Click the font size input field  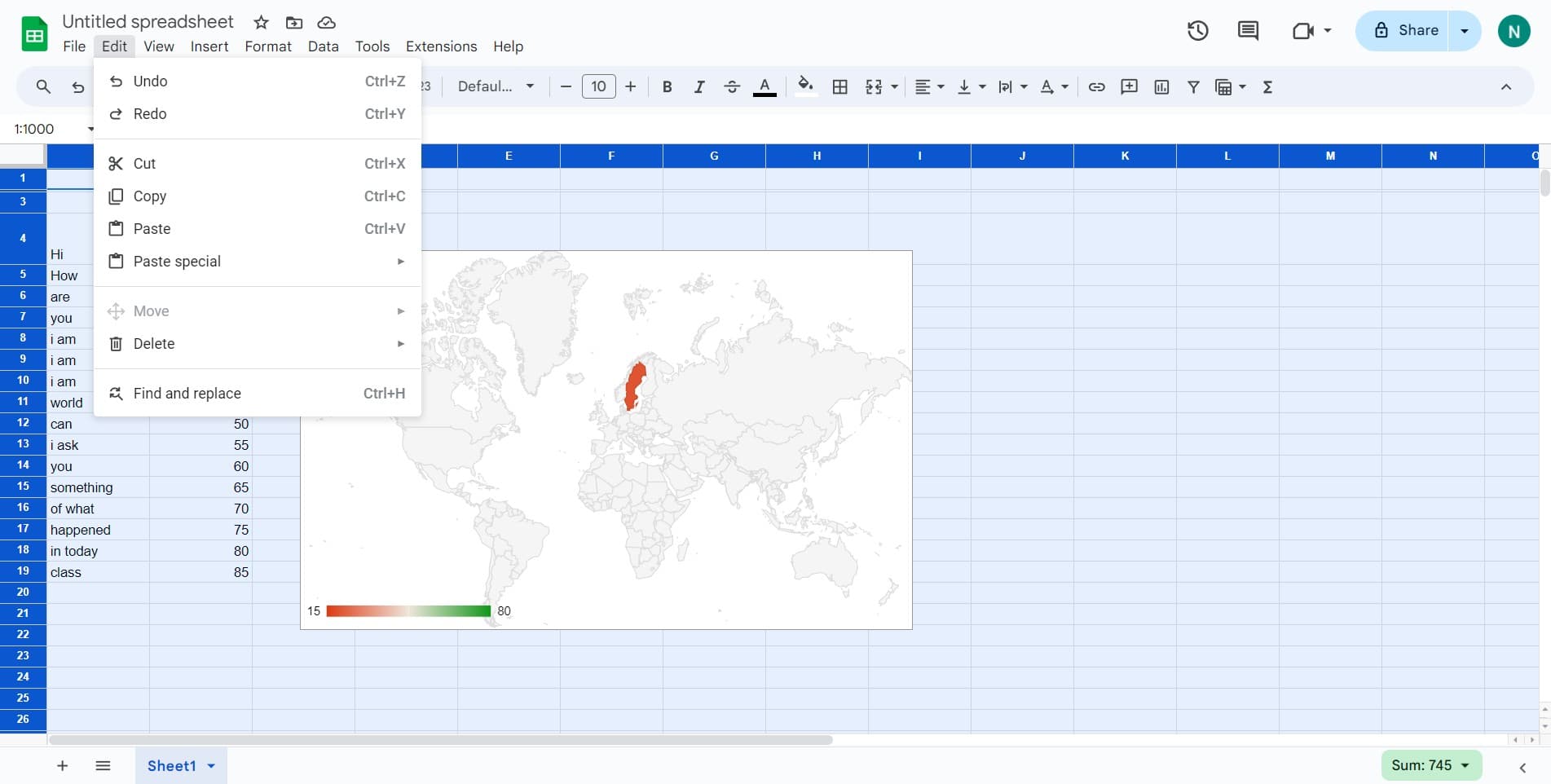click(x=598, y=87)
